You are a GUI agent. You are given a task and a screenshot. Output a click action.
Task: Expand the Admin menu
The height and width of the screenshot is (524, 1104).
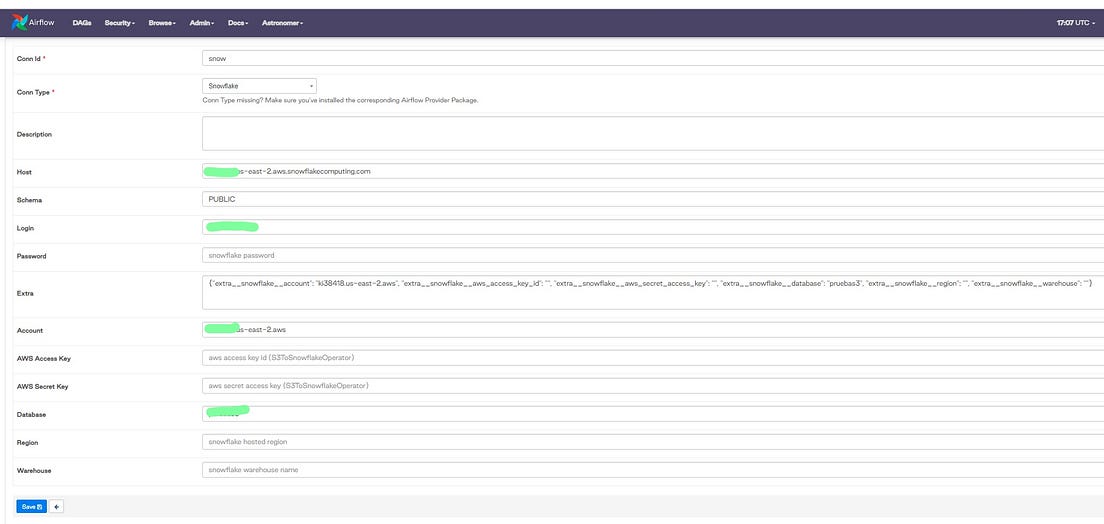[202, 23]
